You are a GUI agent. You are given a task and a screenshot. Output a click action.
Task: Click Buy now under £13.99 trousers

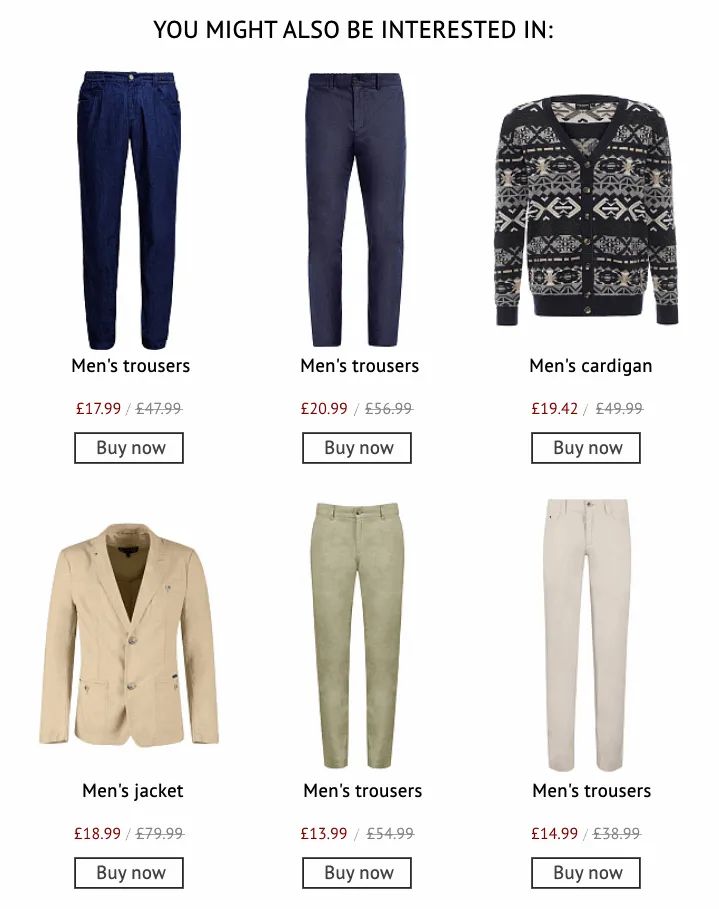[x=357, y=872]
